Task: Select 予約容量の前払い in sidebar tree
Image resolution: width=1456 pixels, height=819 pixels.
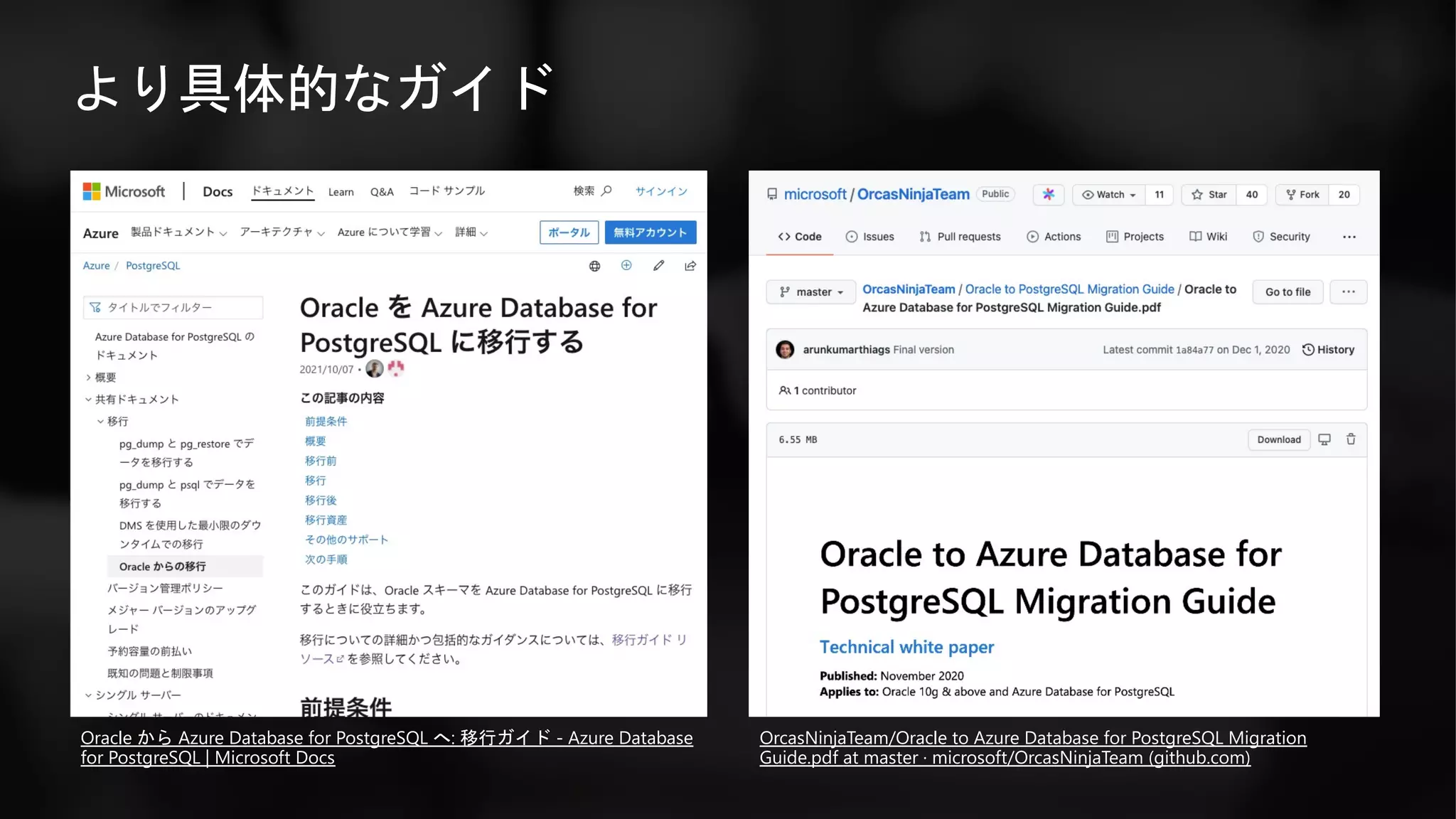Action: click(x=149, y=651)
